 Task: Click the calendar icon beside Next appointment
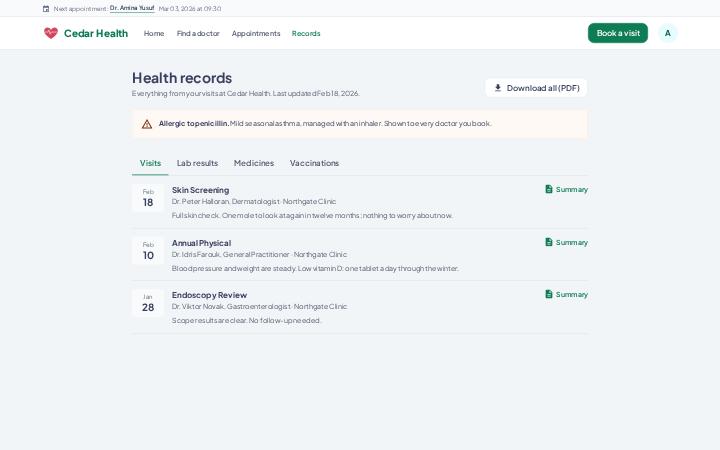click(46, 9)
